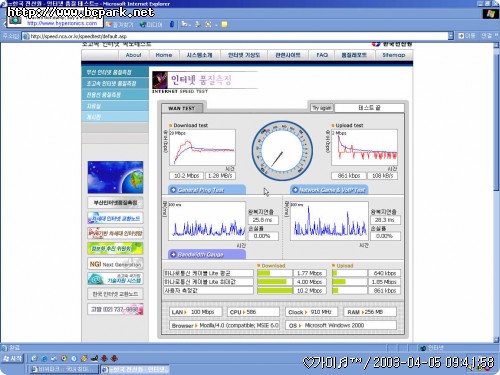Open the green sidebar banner link
The height and width of the screenshot is (375, 500).
[115, 248]
